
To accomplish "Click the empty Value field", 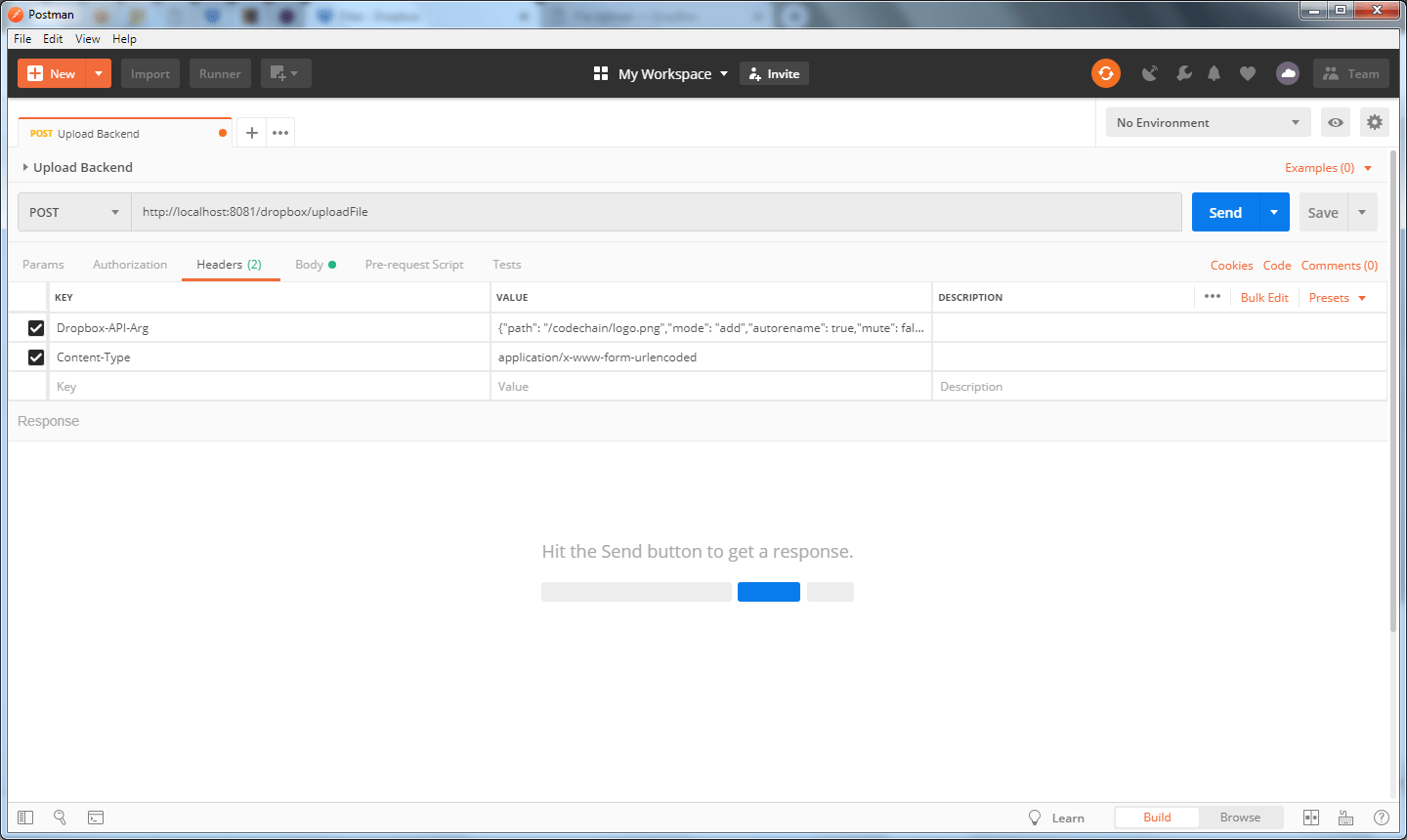I will point(711,386).
